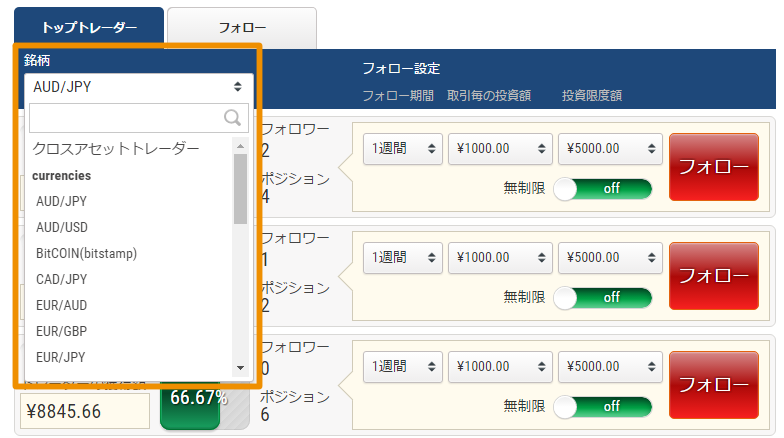Select BitCOIN(bitstamp) from the list
Screen dimensions: 784x438
(x=86, y=253)
